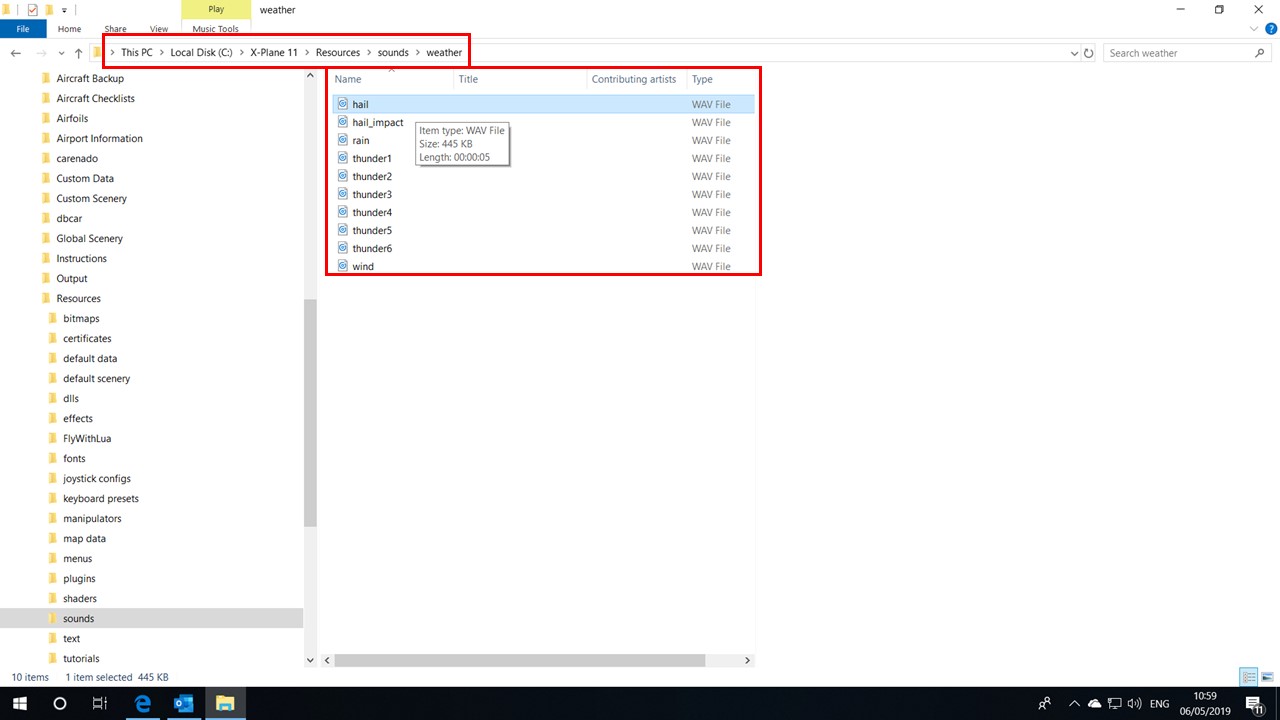Select the thunder3 file icon

(343, 194)
